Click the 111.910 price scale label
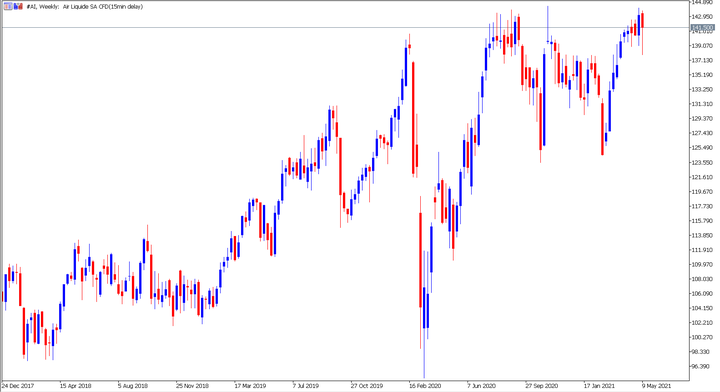The width and height of the screenshot is (720, 392). pyautogui.click(x=703, y=250)
